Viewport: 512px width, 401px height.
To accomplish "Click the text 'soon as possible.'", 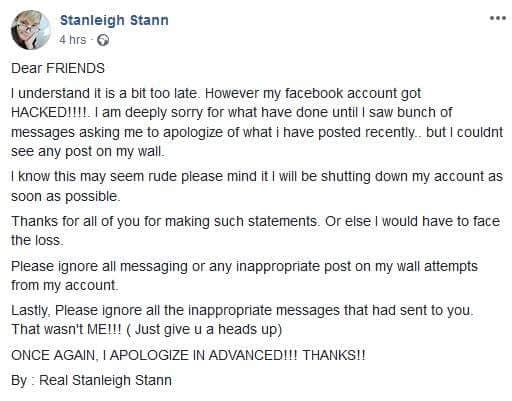I will coord(66,196).
